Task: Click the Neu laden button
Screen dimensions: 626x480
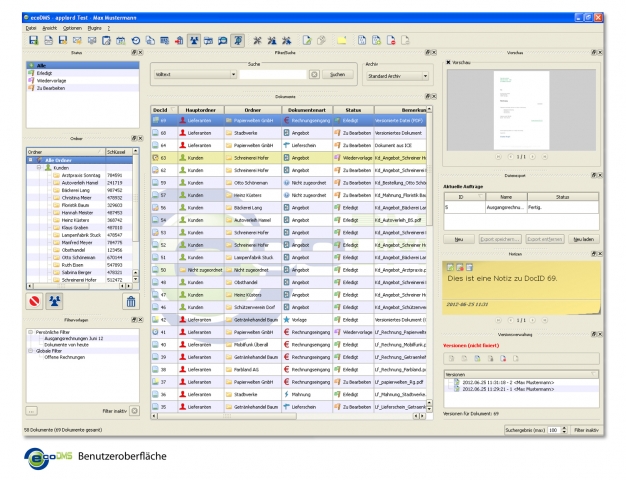Action: click(583, 241)
